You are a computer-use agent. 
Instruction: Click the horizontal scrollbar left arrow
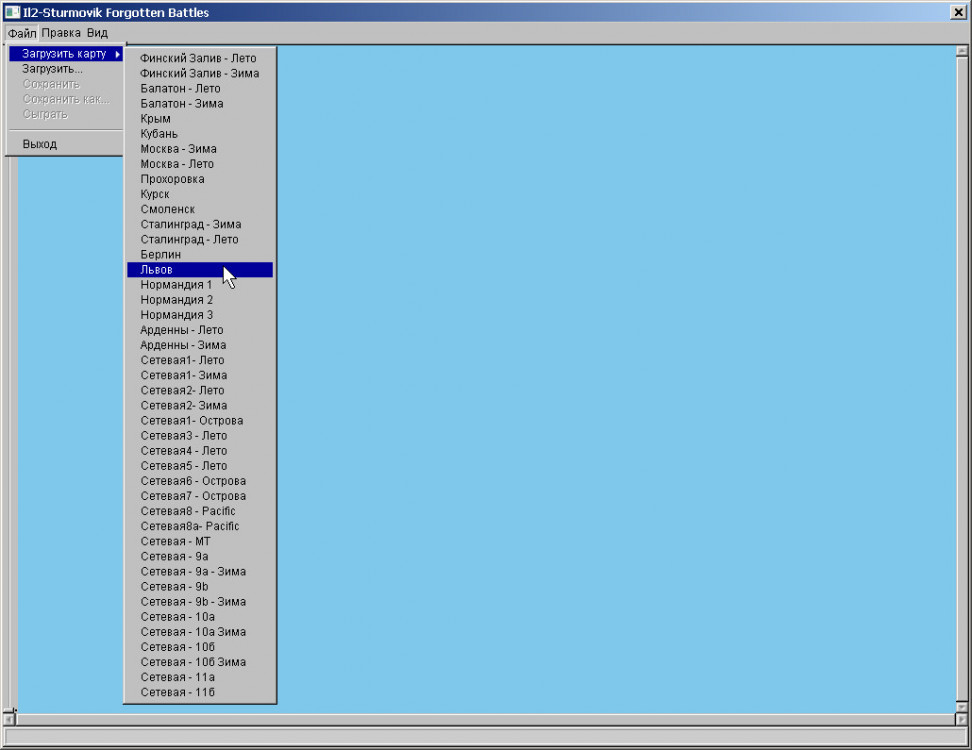coord(10,719)
